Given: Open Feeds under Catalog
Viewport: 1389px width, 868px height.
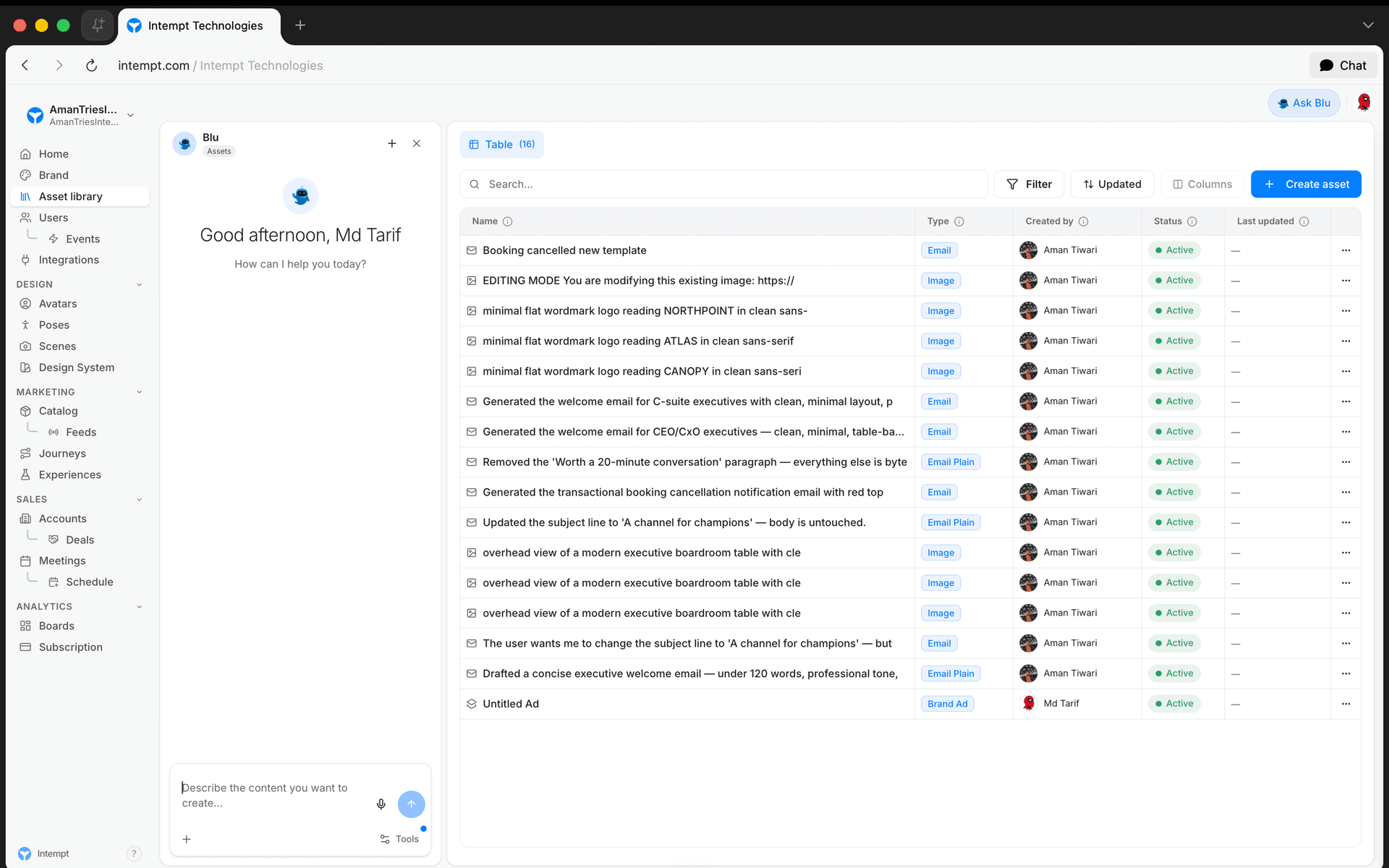Looking at the screenshot, I should tap(80, 432).
